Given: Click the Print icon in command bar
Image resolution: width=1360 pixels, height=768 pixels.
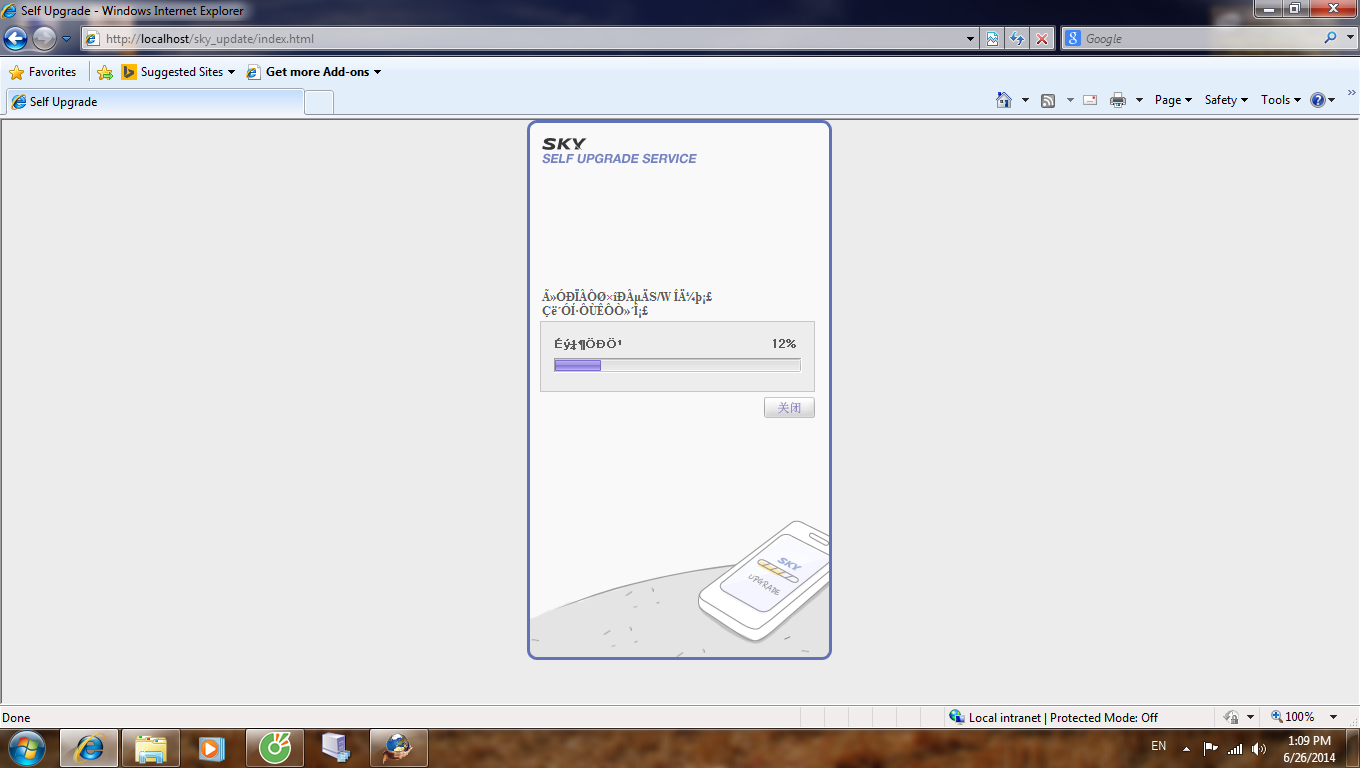Looking at the screenshot, I should [x=1118, y=100].
